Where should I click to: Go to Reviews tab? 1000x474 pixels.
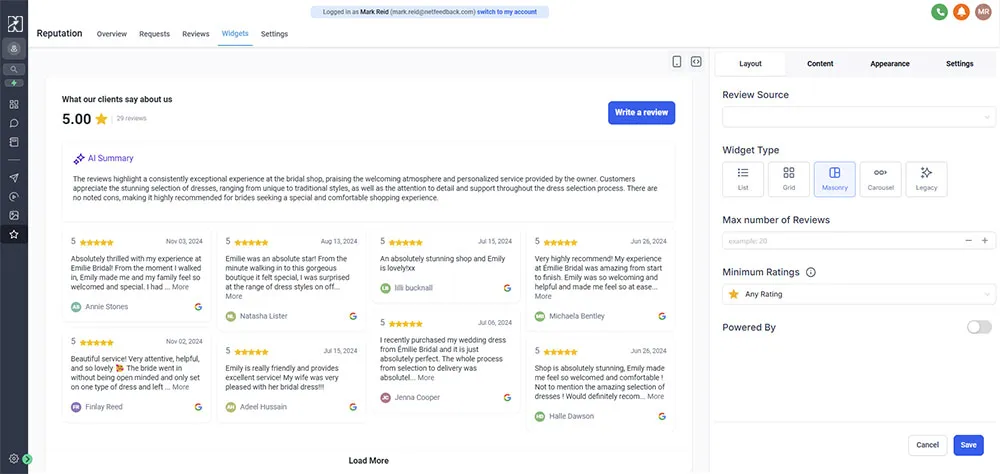tap(196, 34)
